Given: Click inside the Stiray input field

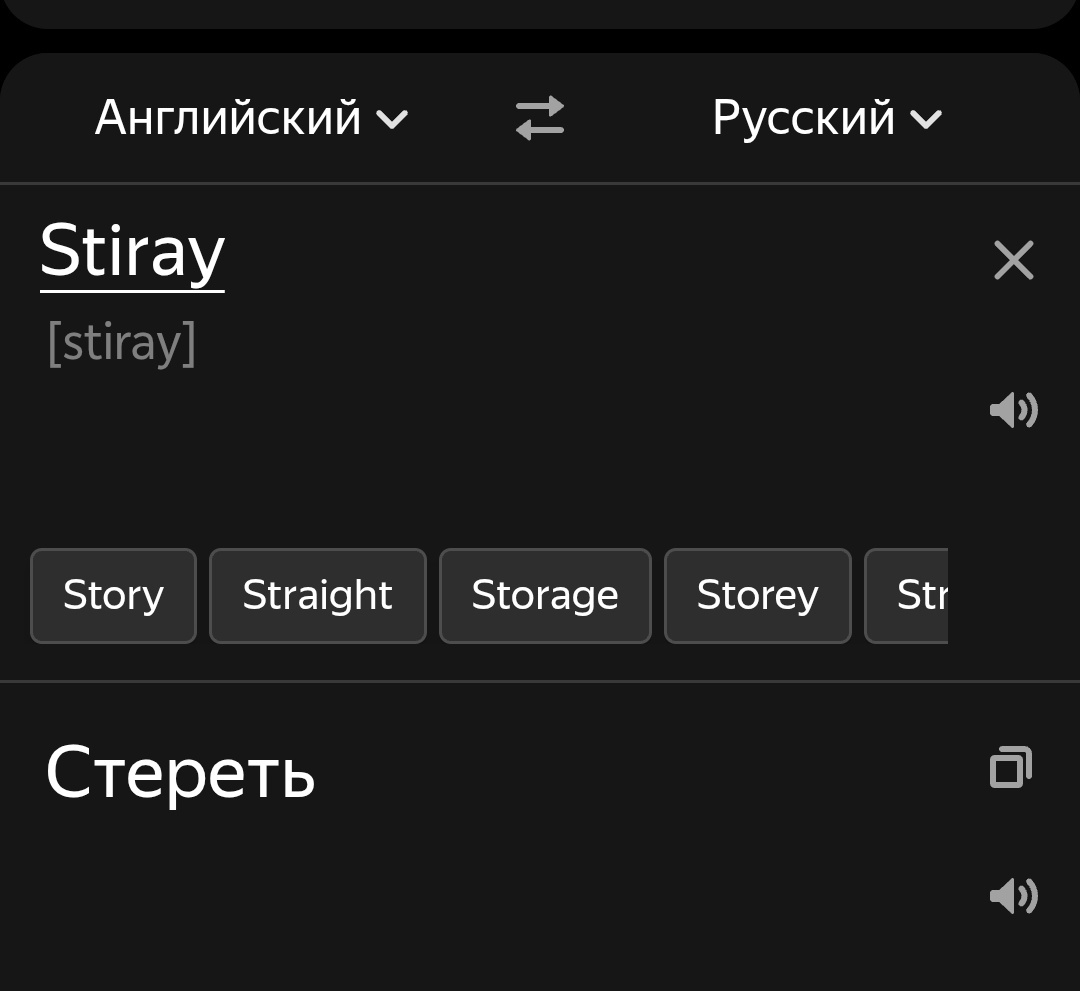Looking at the screenshot, I should (x=131, y=252).
